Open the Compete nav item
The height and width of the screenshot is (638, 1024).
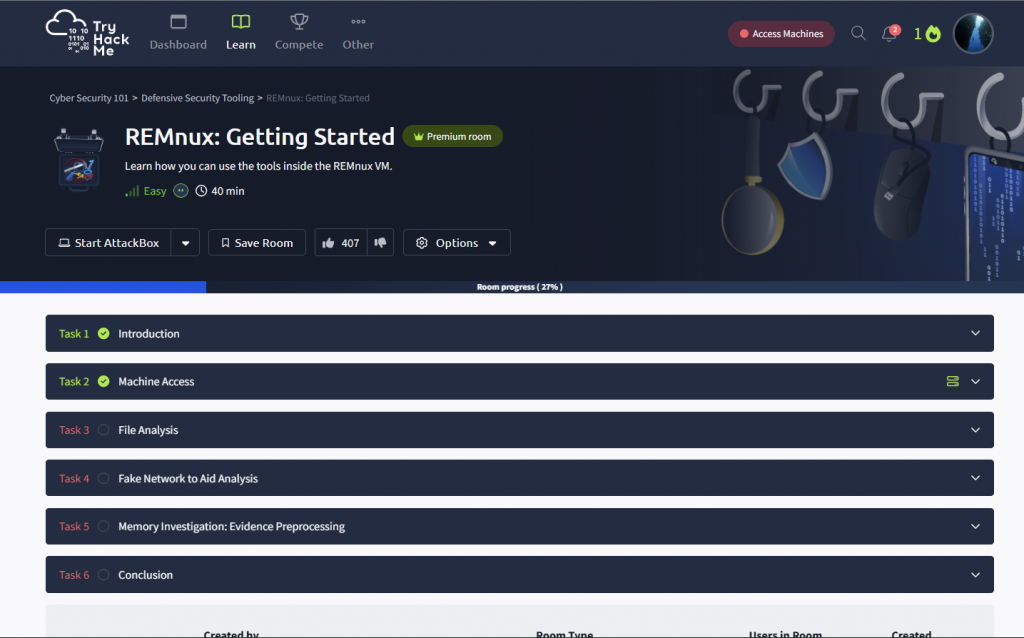coord(298,33)
